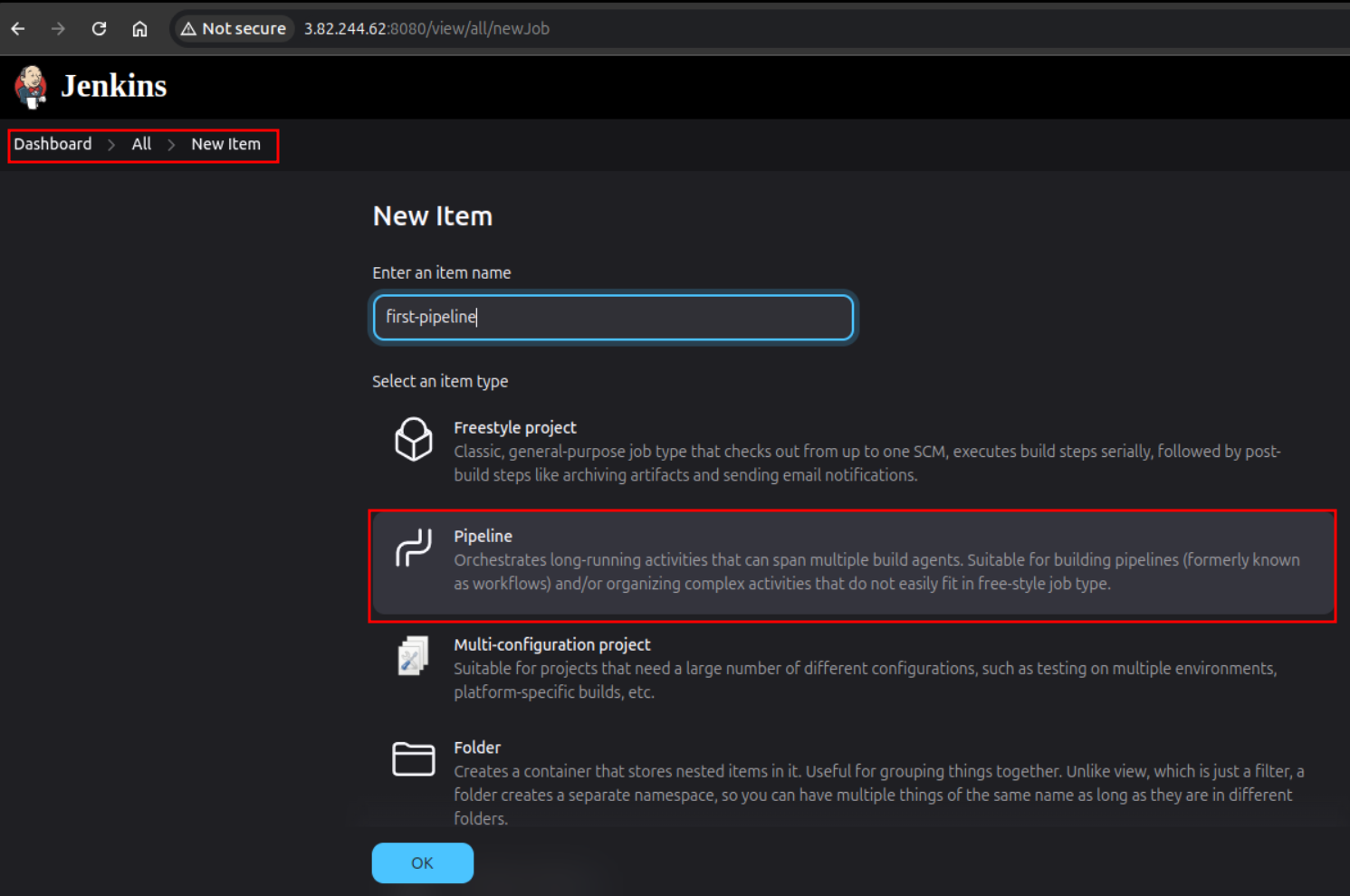The image size is (1350, 896).
Task: Open the Dashboard breadcrumb link
Action: click(x=53, y=144)
